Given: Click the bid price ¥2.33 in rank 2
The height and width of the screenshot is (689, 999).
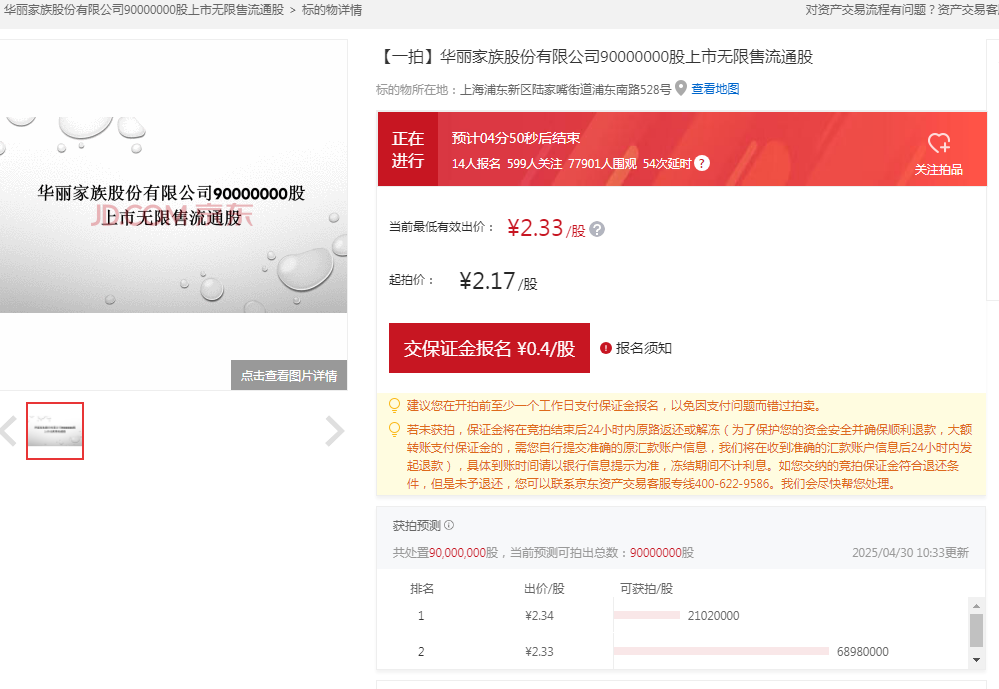Looking at the screenshot, I should (x=539, y=651).
